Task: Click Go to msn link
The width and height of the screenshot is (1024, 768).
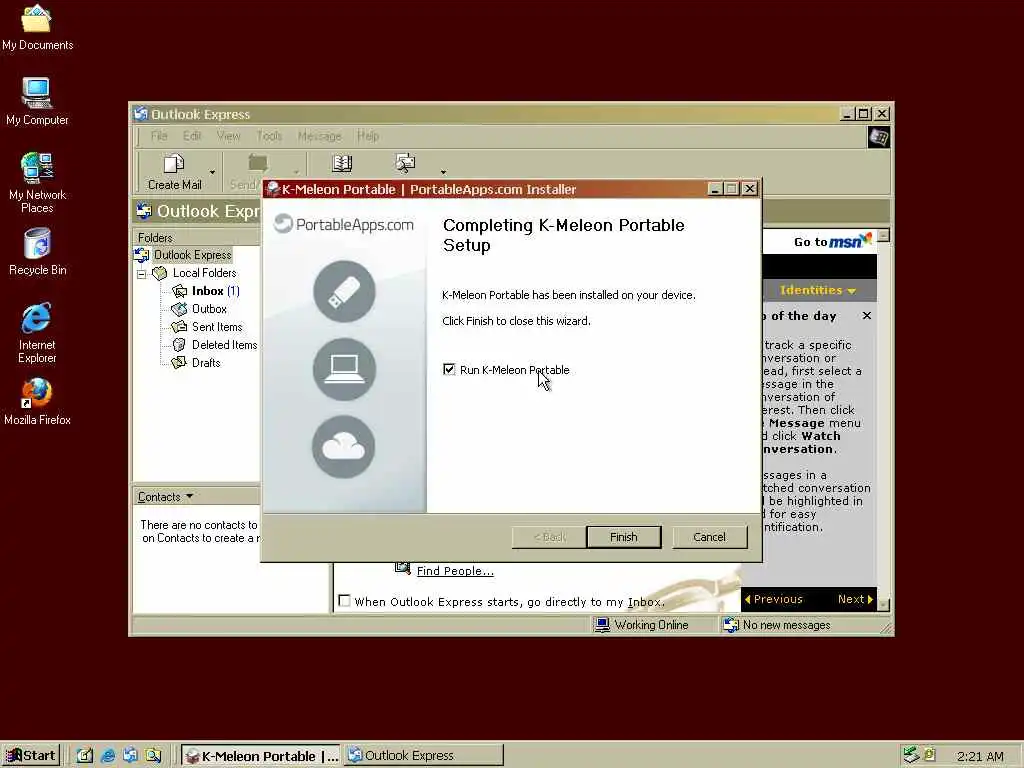Action: pos(833,241)
